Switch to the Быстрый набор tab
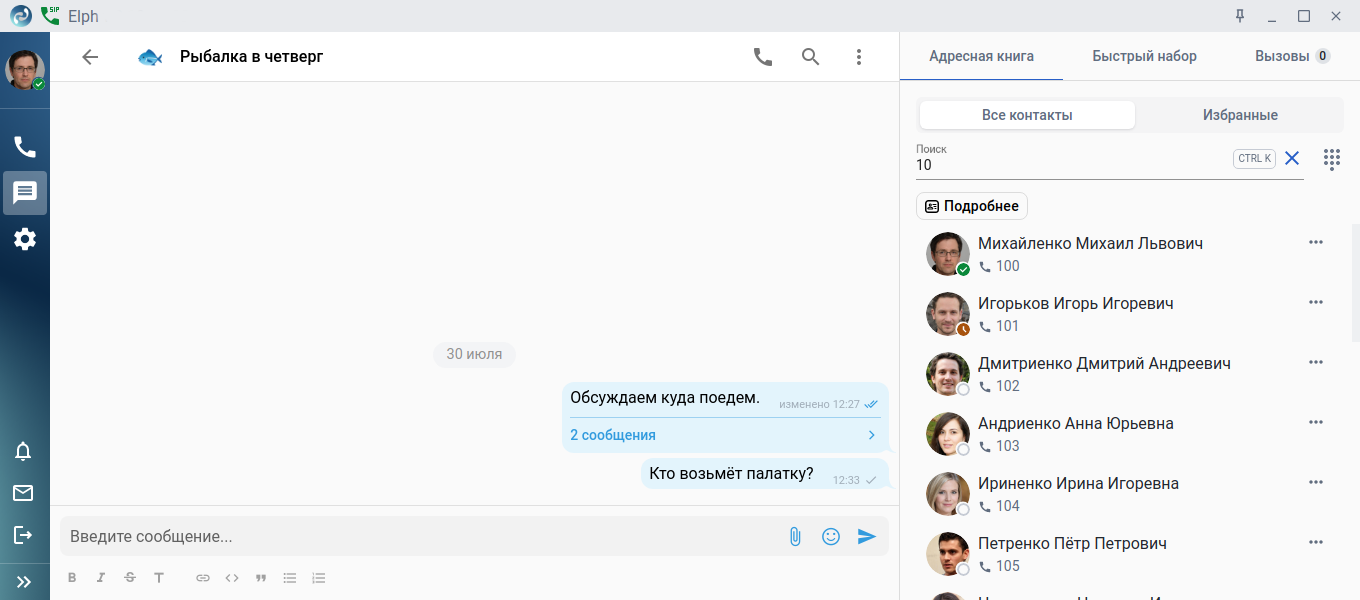Screen dimensions: 1360x600 1144,56
